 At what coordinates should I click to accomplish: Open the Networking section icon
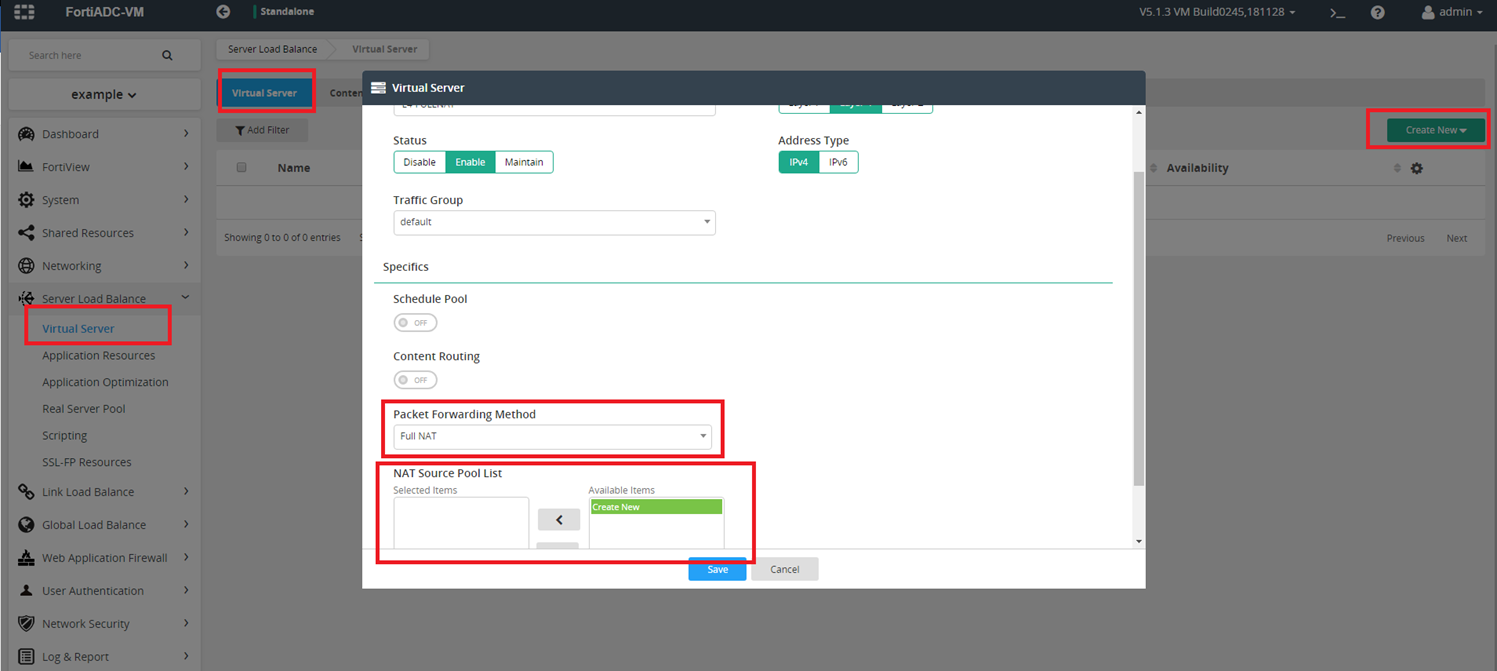(25, 265)
